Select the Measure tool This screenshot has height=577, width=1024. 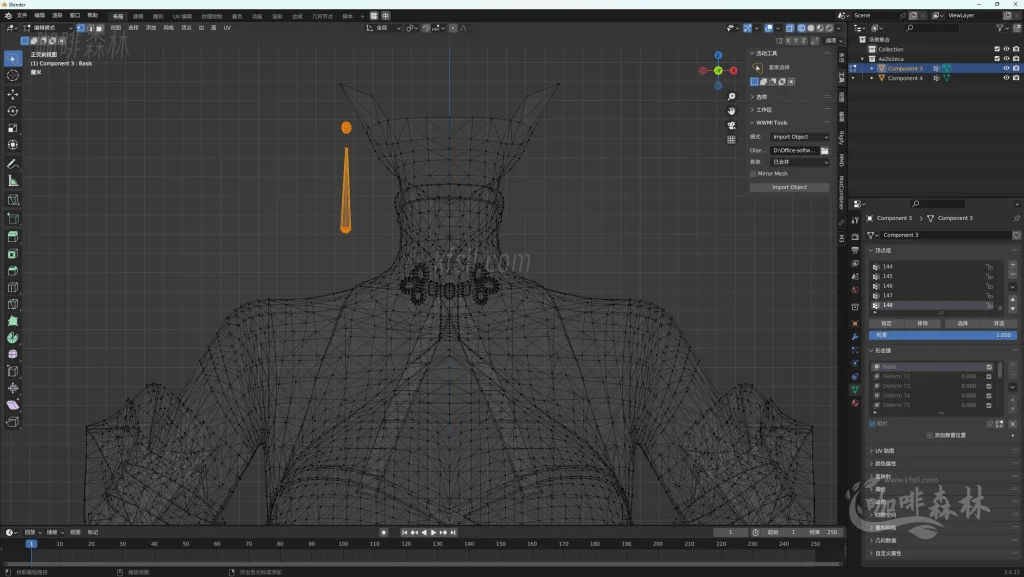(12, 181)
